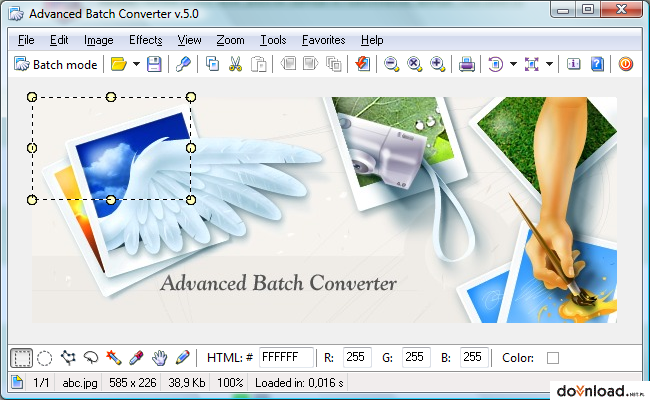Copy selection using the copy icon
The height and width of the screenshot is (400, 650).
(213, 64)
